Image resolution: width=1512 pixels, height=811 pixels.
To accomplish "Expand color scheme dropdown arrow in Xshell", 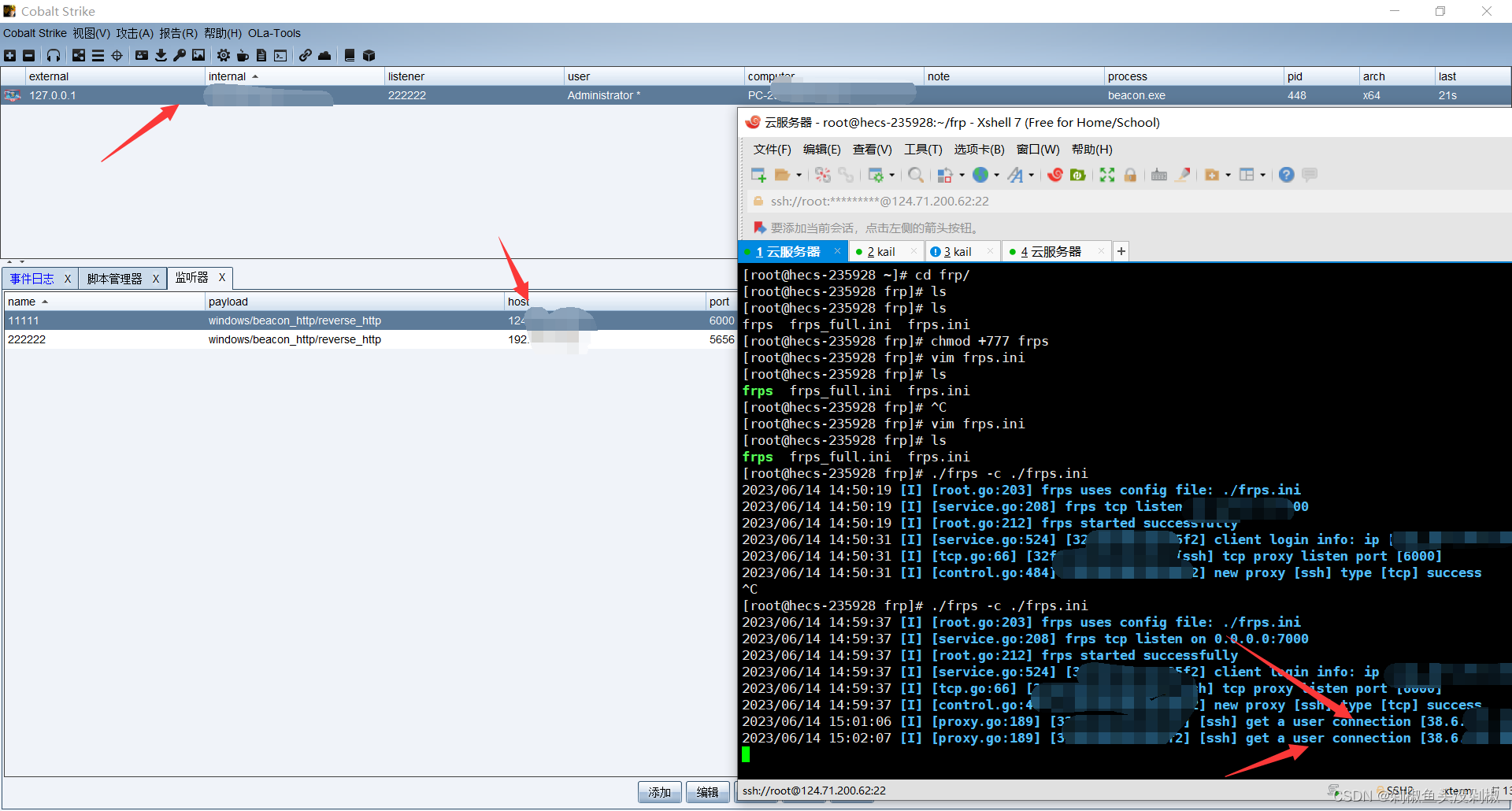I will [962, 176].
